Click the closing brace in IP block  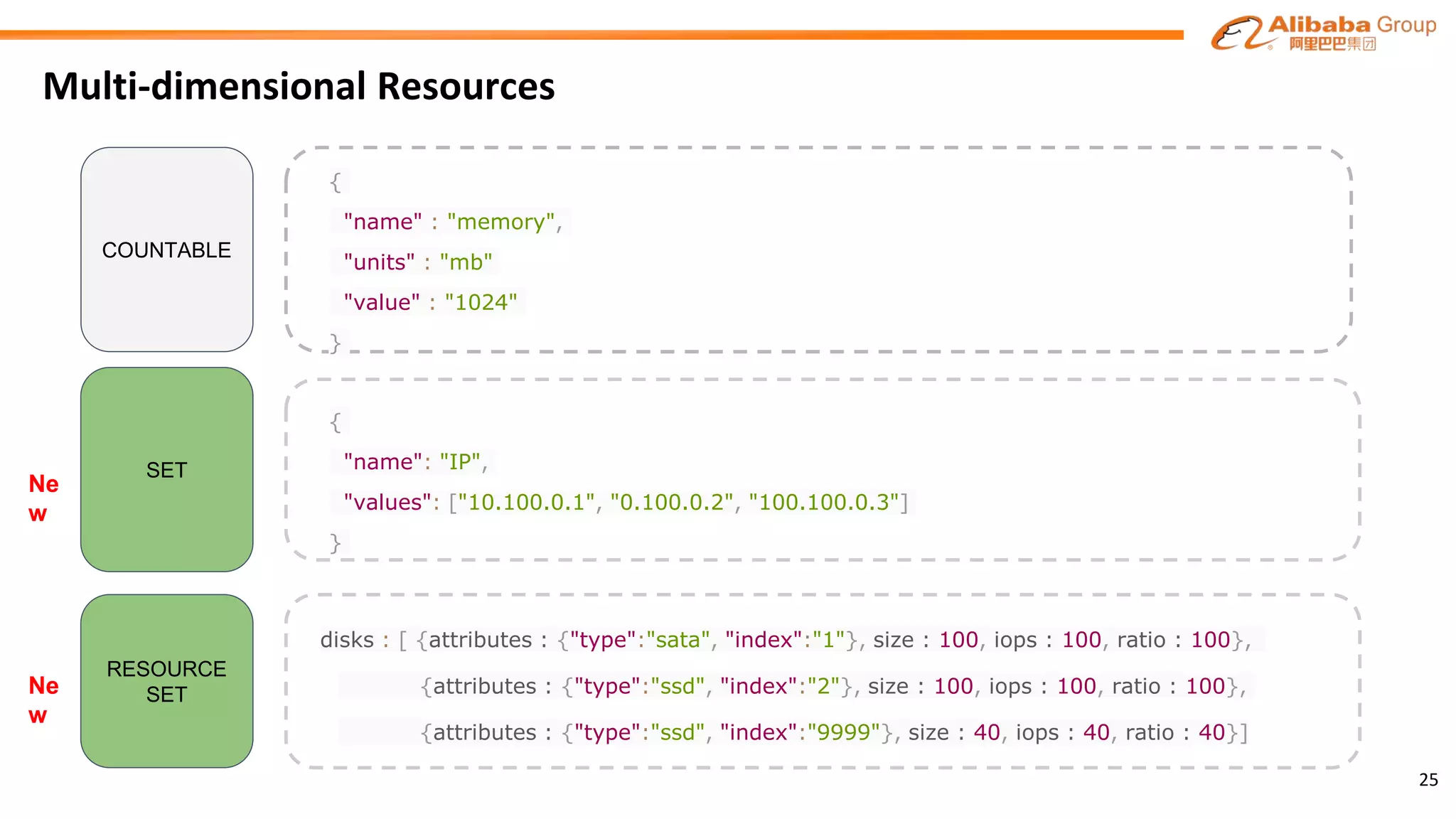tap(336, 543)
